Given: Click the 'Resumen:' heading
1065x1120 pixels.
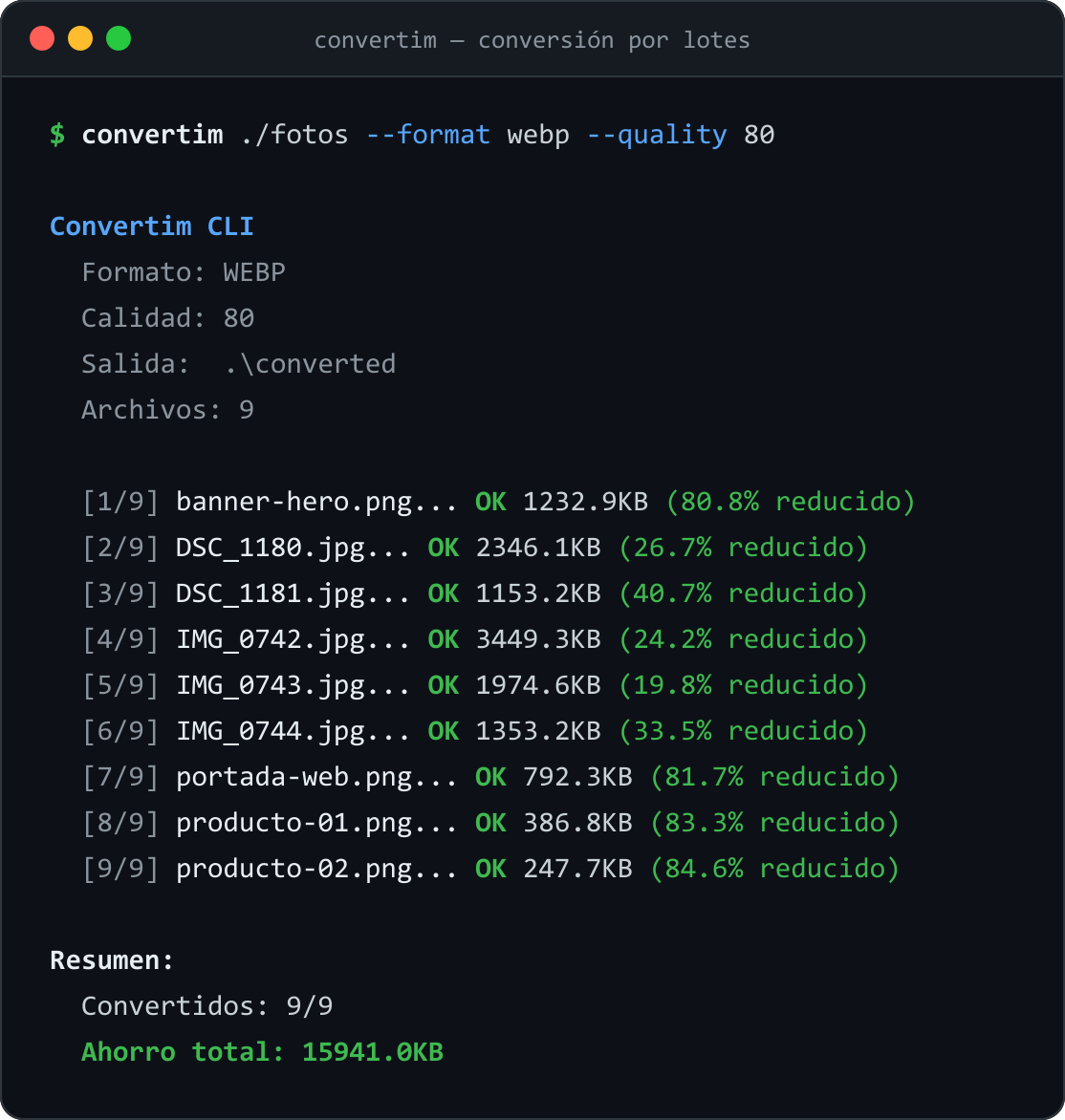Looking at the screenshot, I should [x=112, y=960].
